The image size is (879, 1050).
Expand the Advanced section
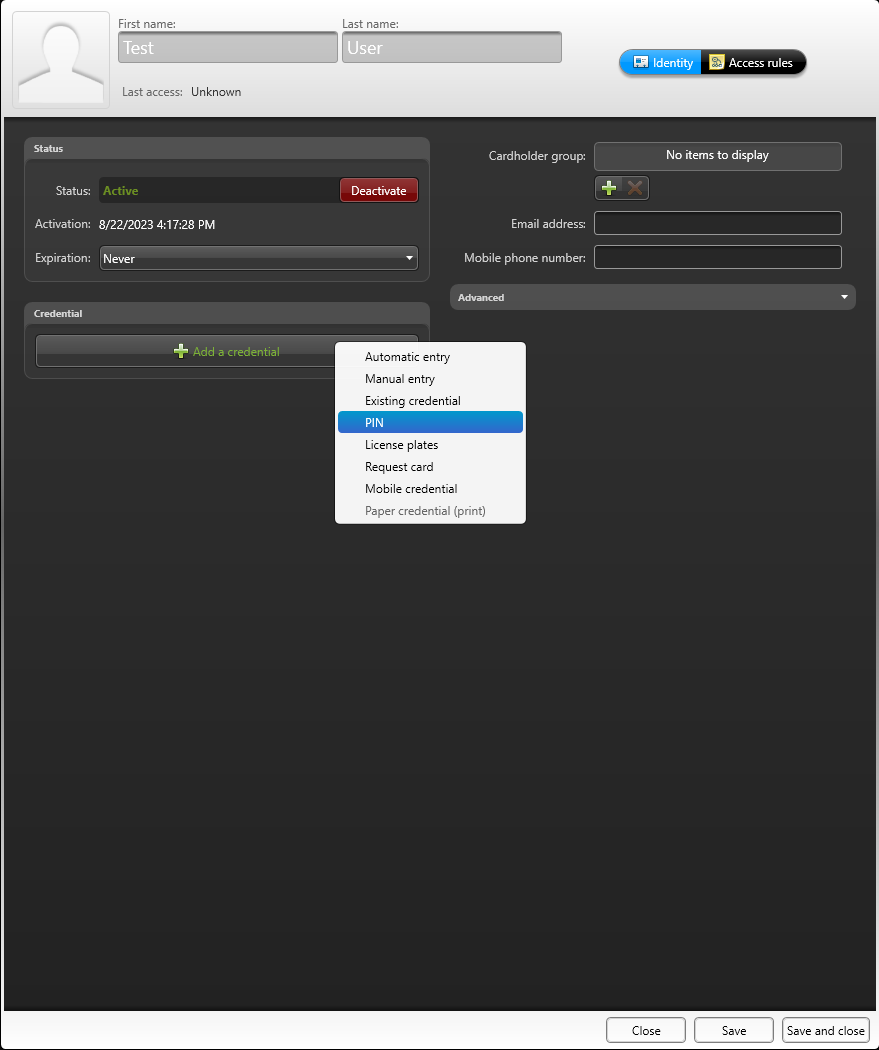coord(652,297)
